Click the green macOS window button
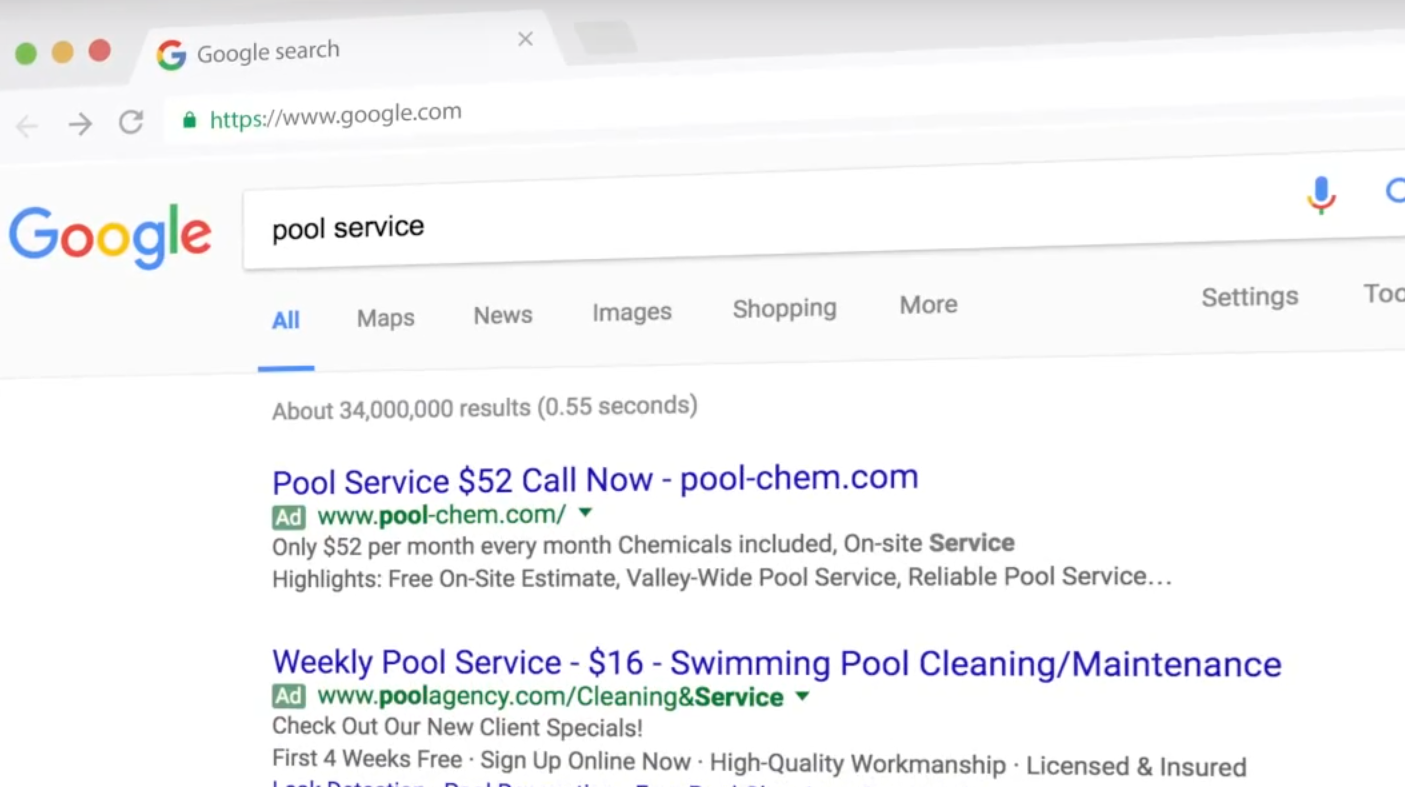Image resolution: width=1405 pixels, height=787 pixels. (x=26, y=53)
